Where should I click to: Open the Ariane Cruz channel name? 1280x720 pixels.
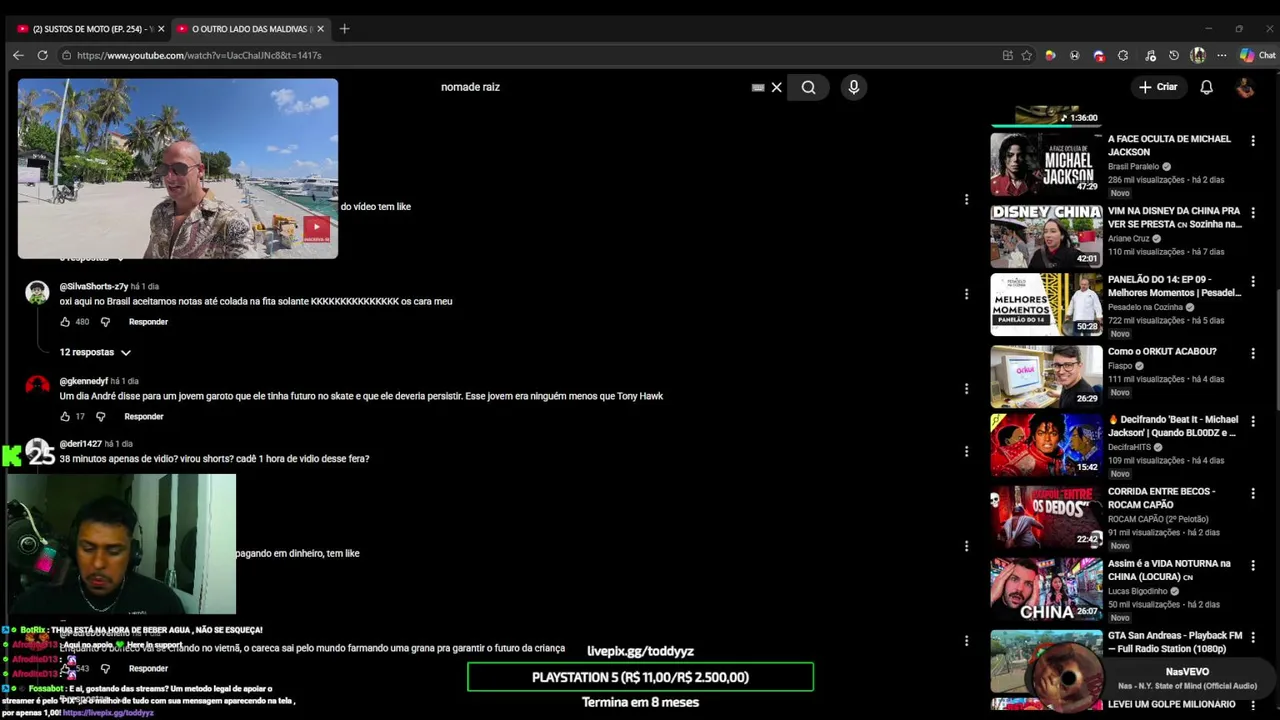pos(1129,239)
